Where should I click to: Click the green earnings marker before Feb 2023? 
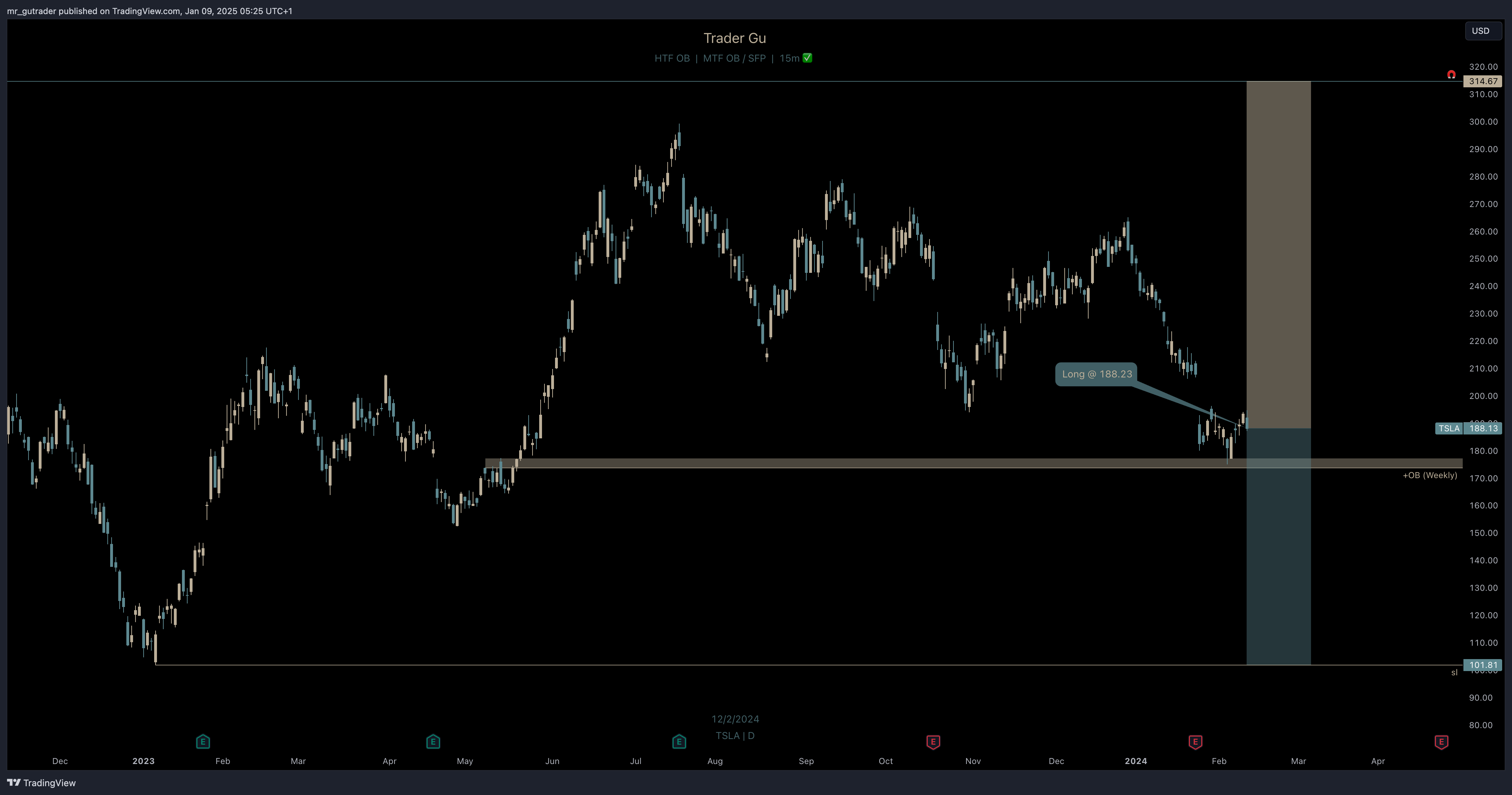(x=202, y=741)
